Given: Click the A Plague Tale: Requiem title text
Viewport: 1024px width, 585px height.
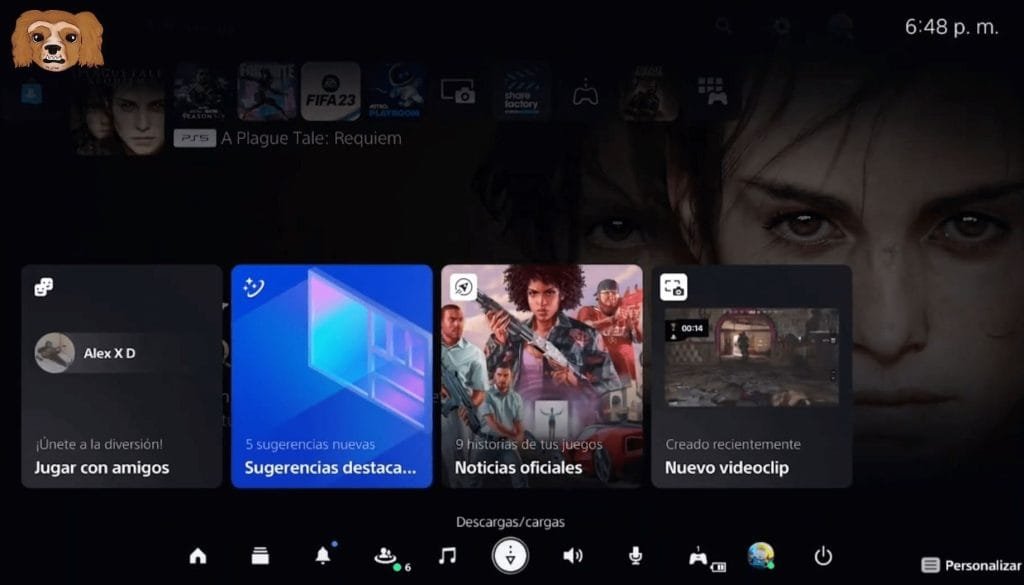Looking at the screenshot, I should point(311,138).
